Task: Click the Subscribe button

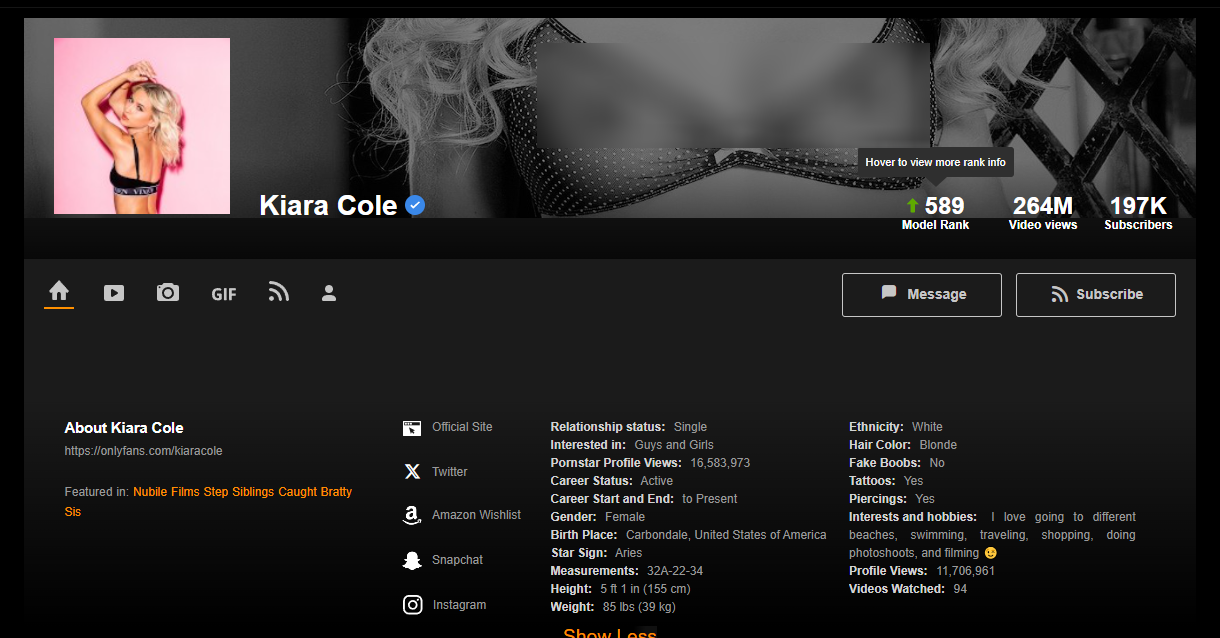Action: (x=1095, y=294)
